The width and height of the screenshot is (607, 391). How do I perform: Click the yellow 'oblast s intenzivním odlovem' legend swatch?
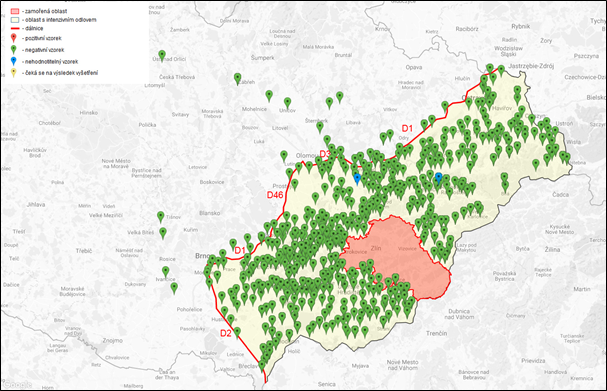15,20
